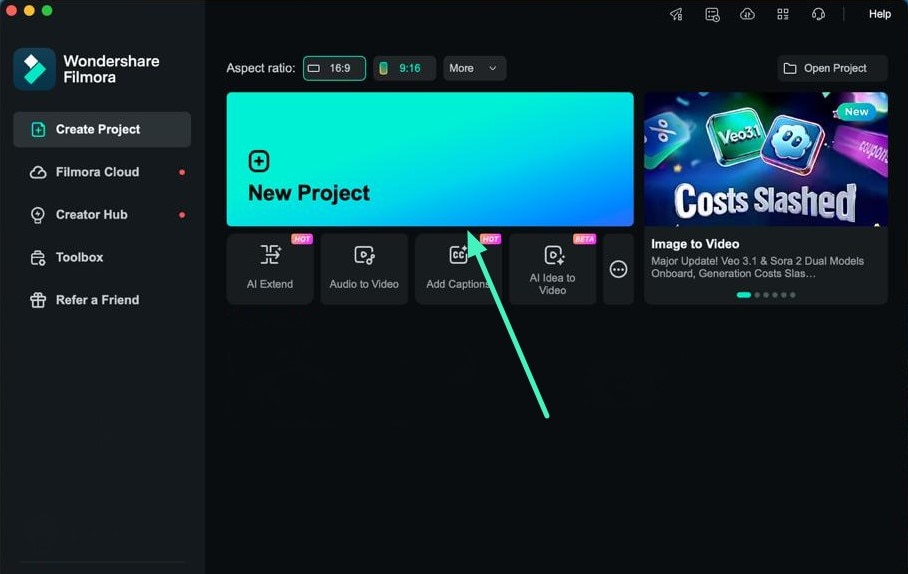
Task: Click the Open Project button
Action: (832, 68)
